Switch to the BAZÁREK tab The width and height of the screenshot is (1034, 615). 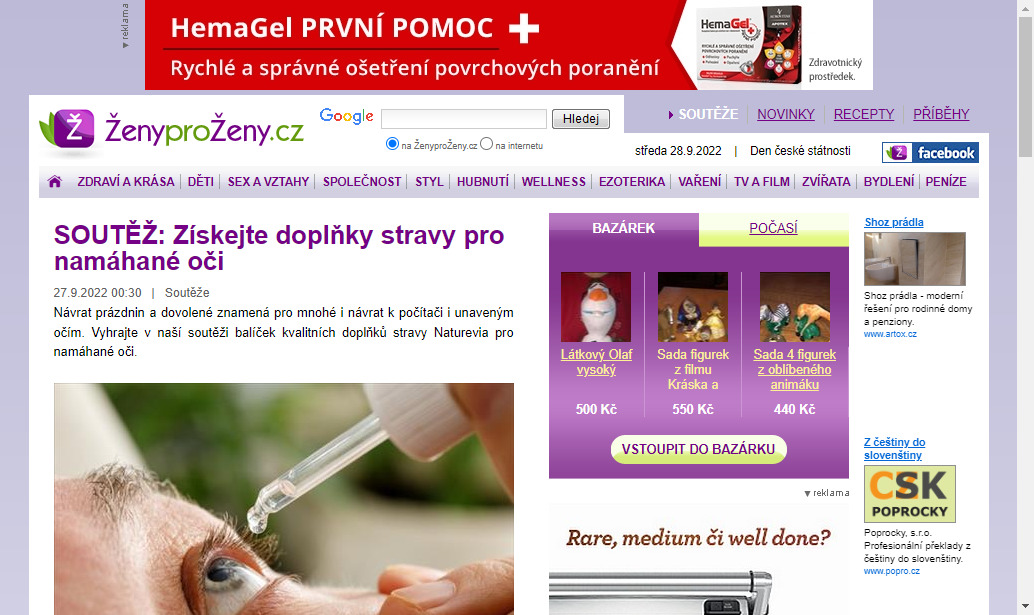(x=623, y=228)
